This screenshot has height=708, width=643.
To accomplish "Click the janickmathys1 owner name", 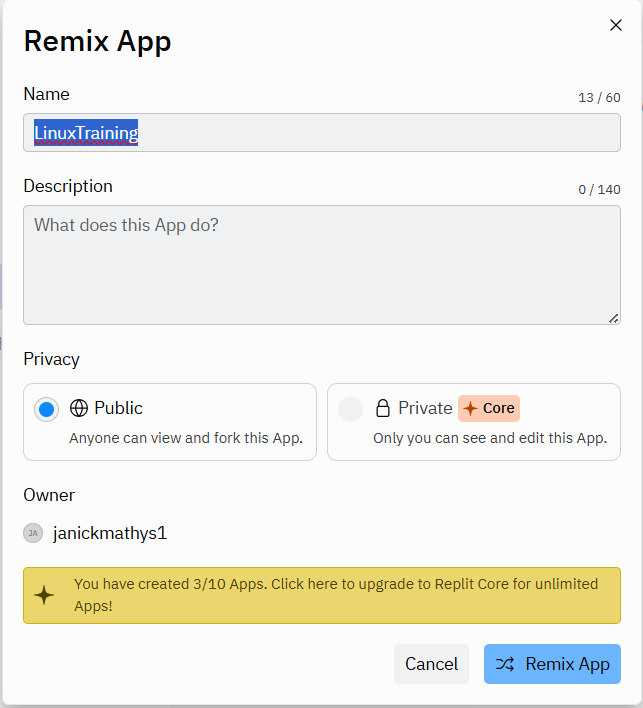I will [x=110, y=533].
